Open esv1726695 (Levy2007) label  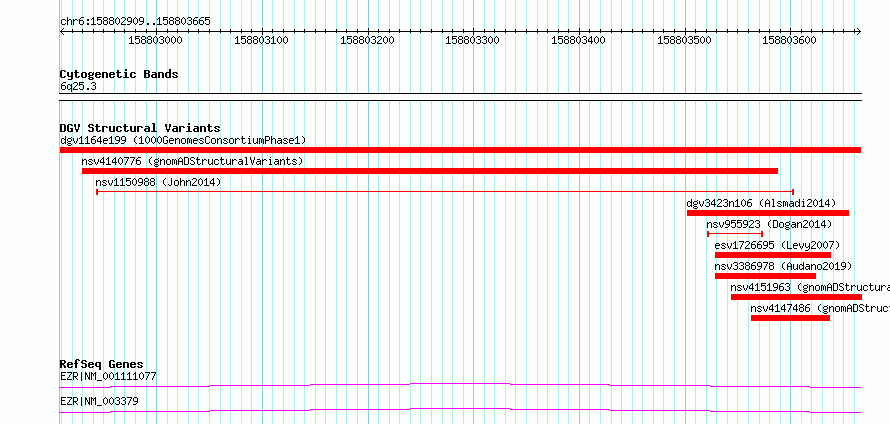pyautogui.click(x=777, y=245)
